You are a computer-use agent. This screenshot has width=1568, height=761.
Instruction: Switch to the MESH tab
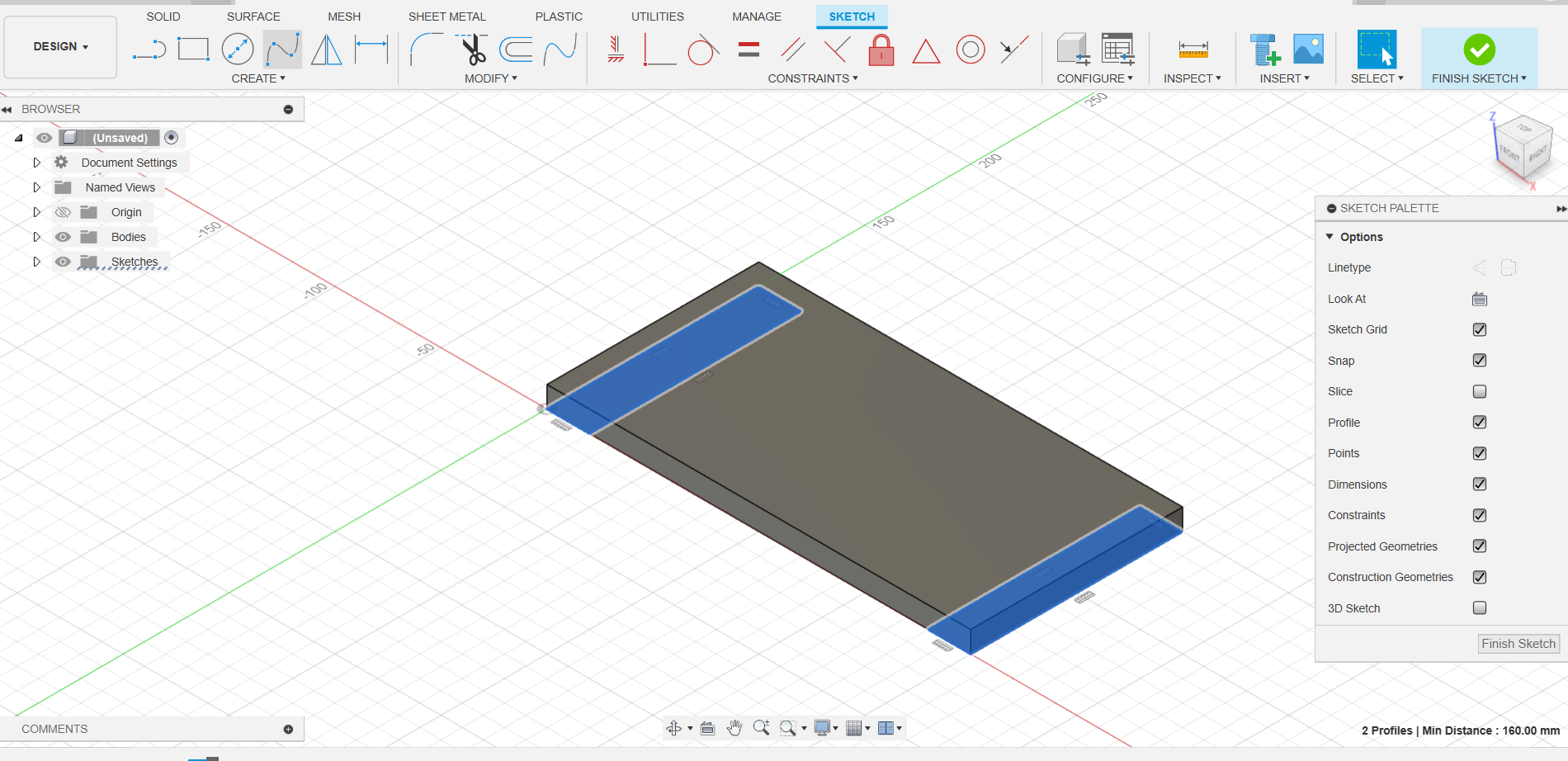344,17
